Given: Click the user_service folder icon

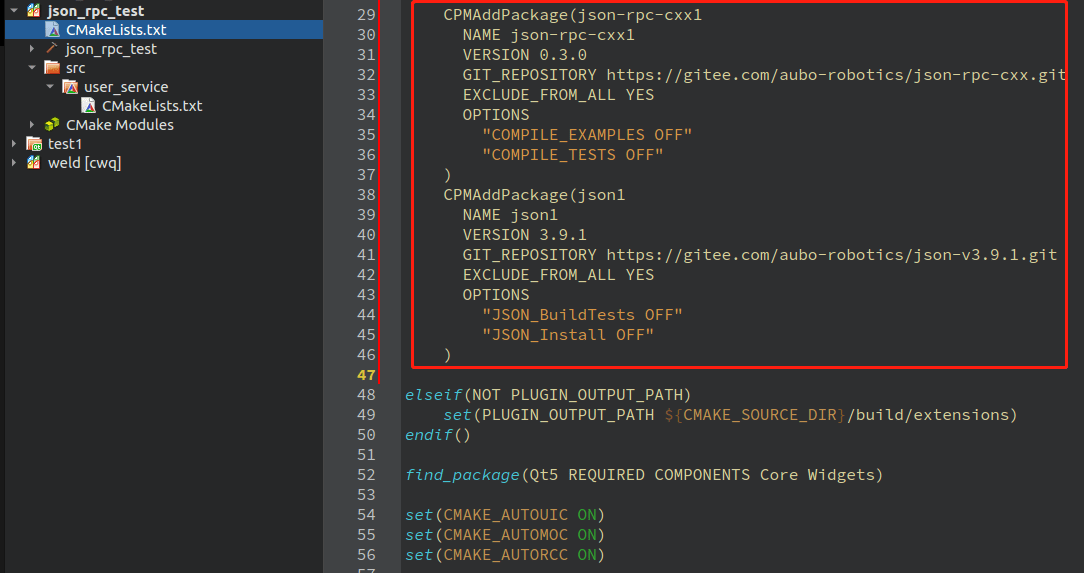Looking at the screenshot, I should (x=70, y=86).
